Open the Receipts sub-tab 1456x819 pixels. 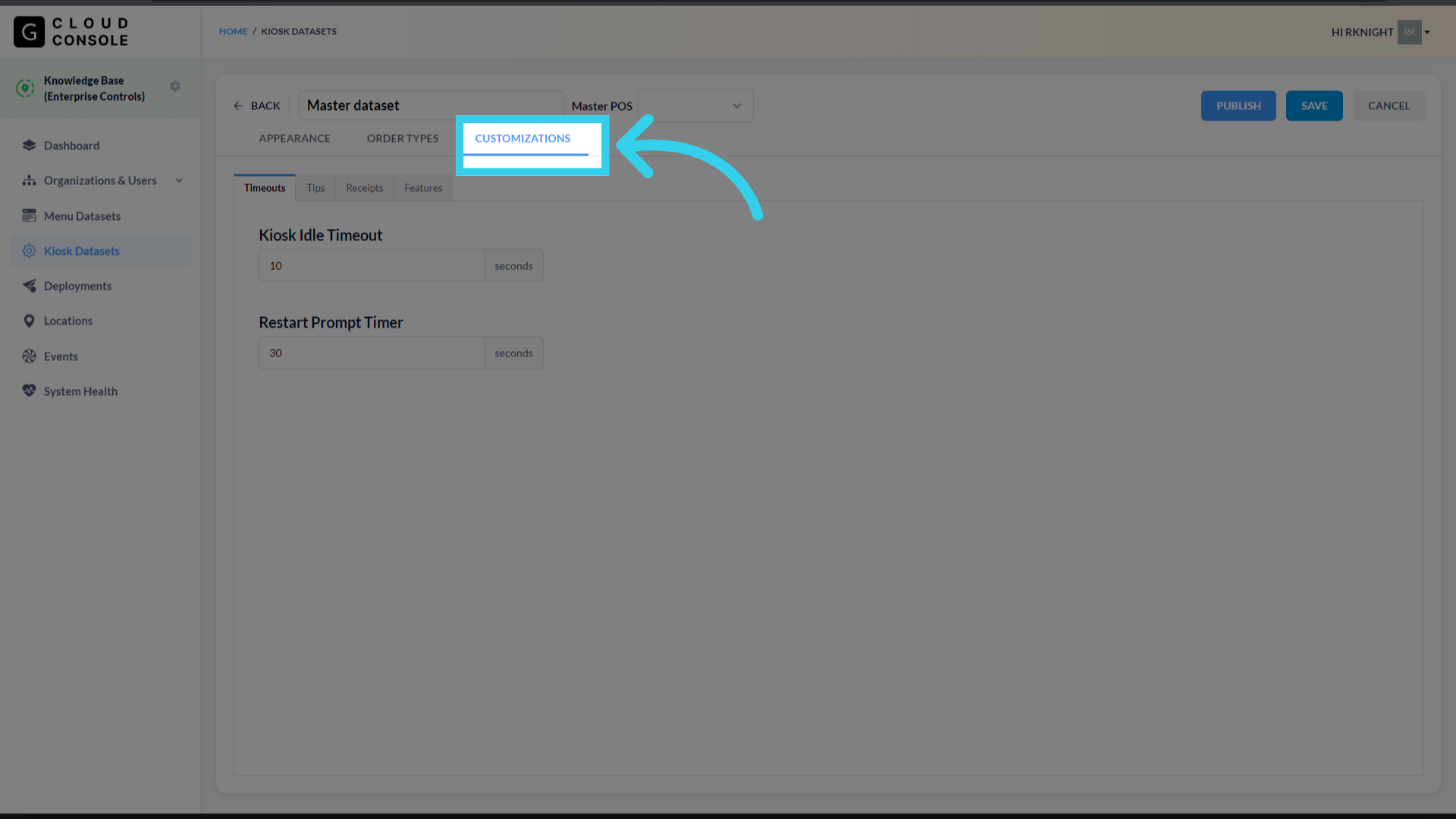[365, 188]
